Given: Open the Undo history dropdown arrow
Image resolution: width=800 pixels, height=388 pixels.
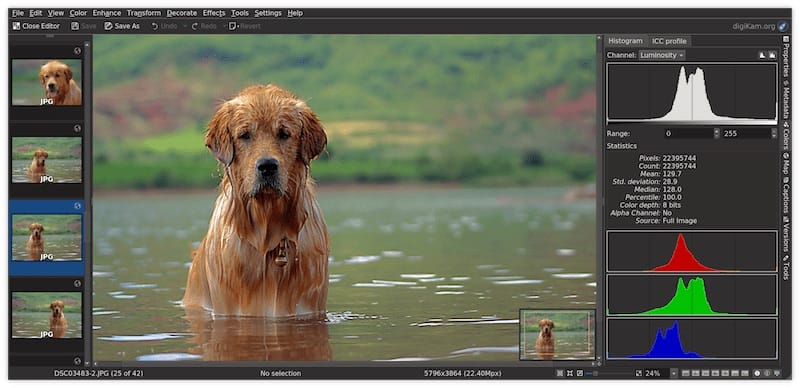Looking at the screenshot, I should 185,26.
